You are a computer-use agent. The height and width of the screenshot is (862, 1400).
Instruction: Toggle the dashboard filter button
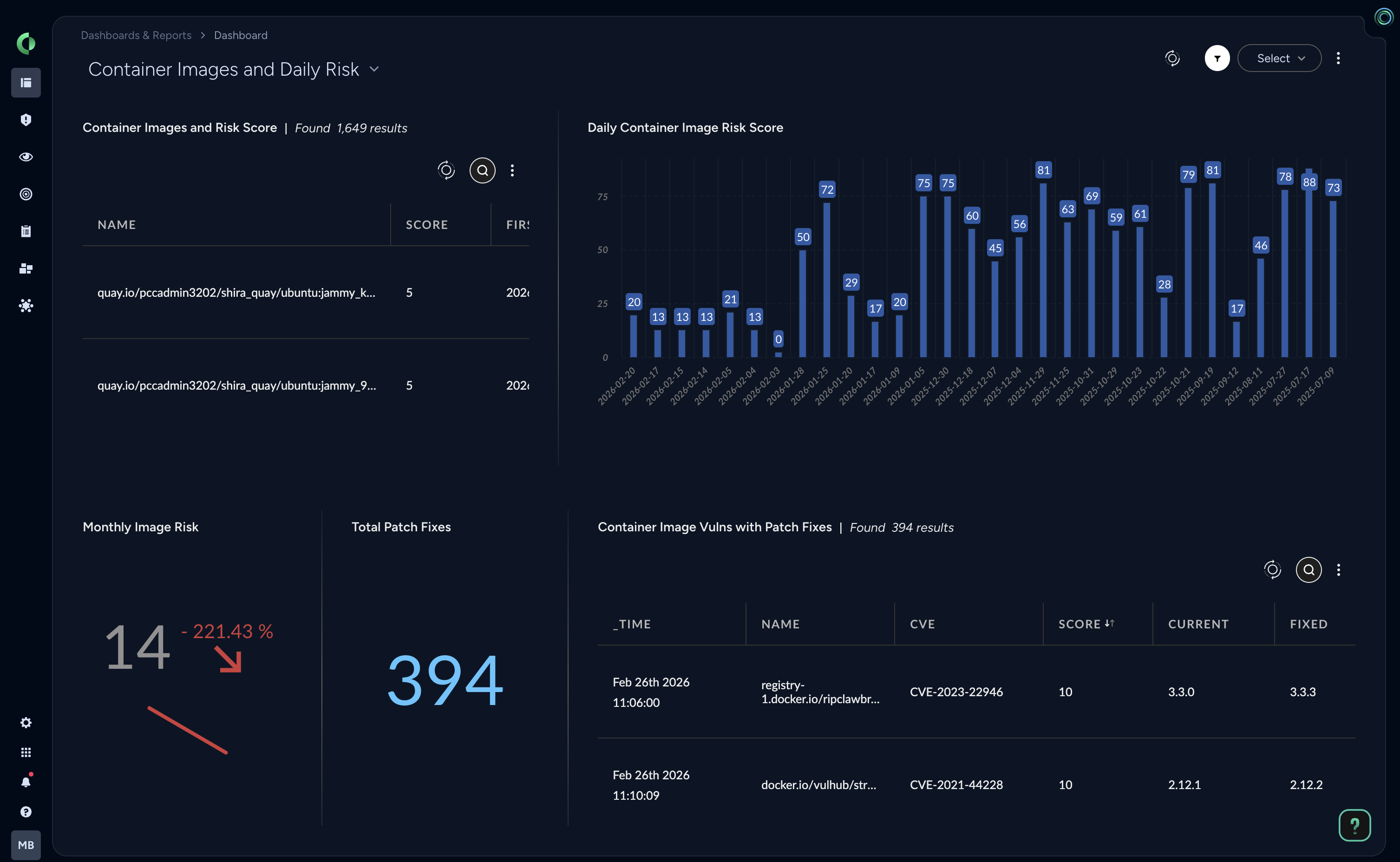(x=1217, y=58)
